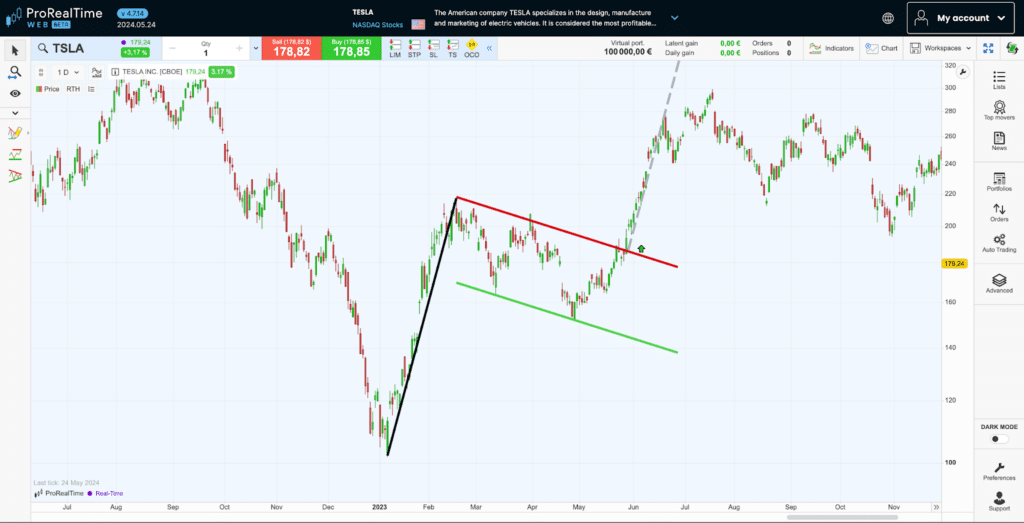Open the Indicators menu
The height and width of the screenshot is (523, 1024).
click(x=831, y=48)
